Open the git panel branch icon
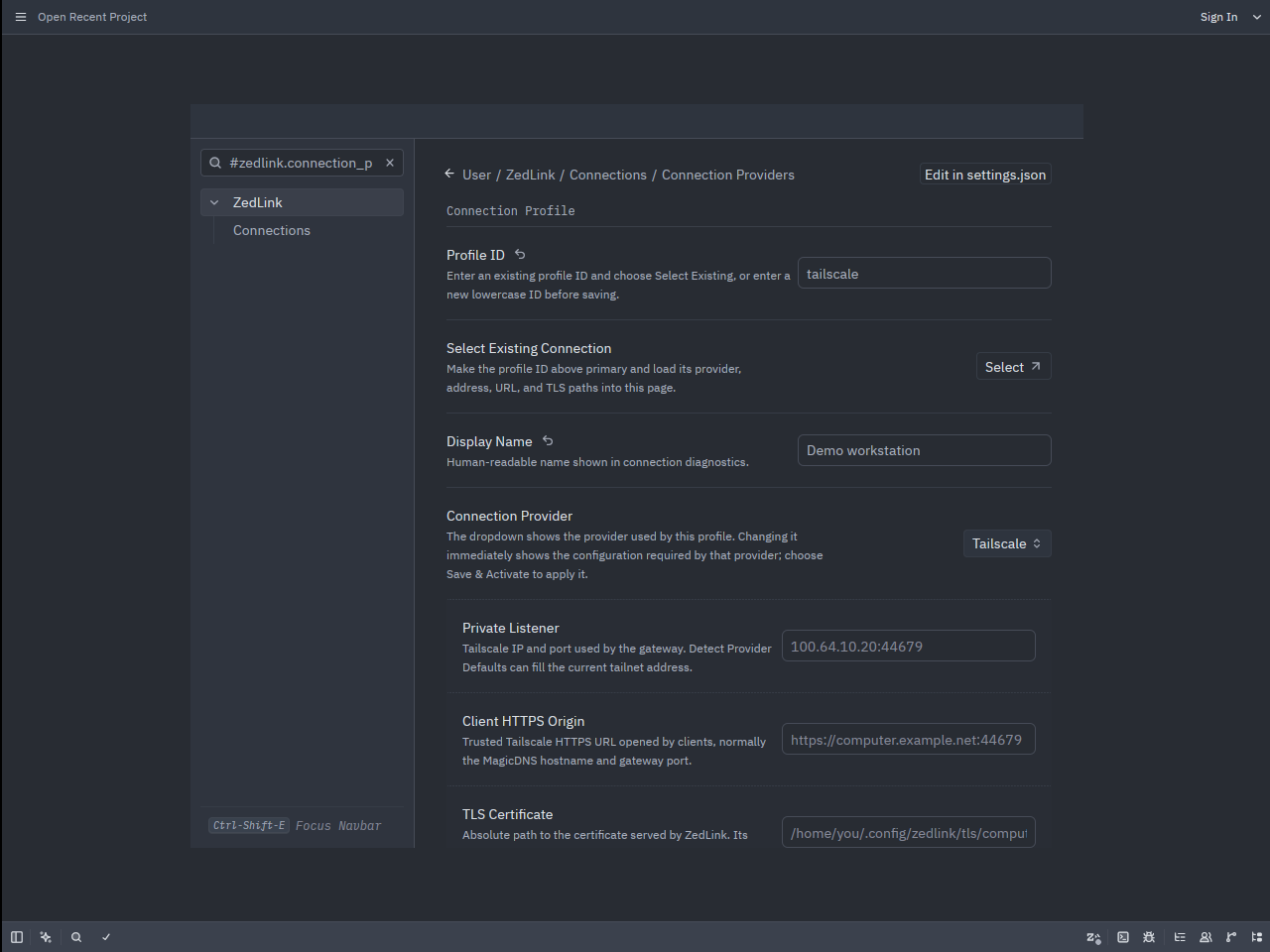The width and height of the screenshot is (1270, 952). click(x=1231, y=937)
